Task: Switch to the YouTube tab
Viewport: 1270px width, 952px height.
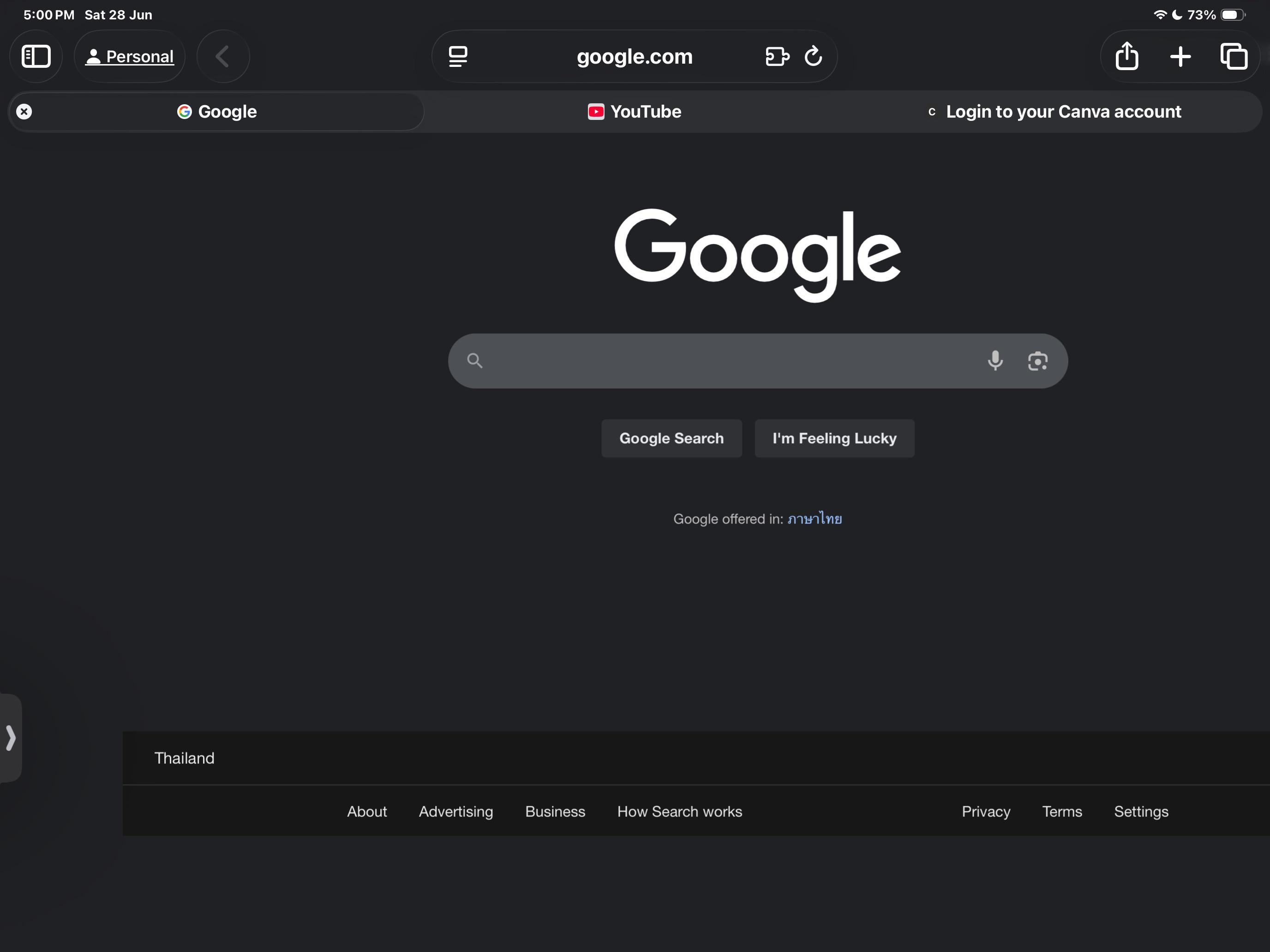Action: click(x=635, y=111)
